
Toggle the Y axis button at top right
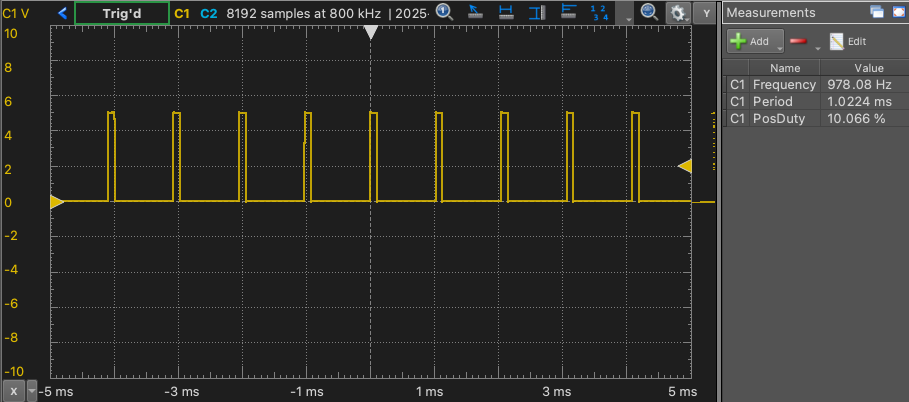tap(706, 13)
